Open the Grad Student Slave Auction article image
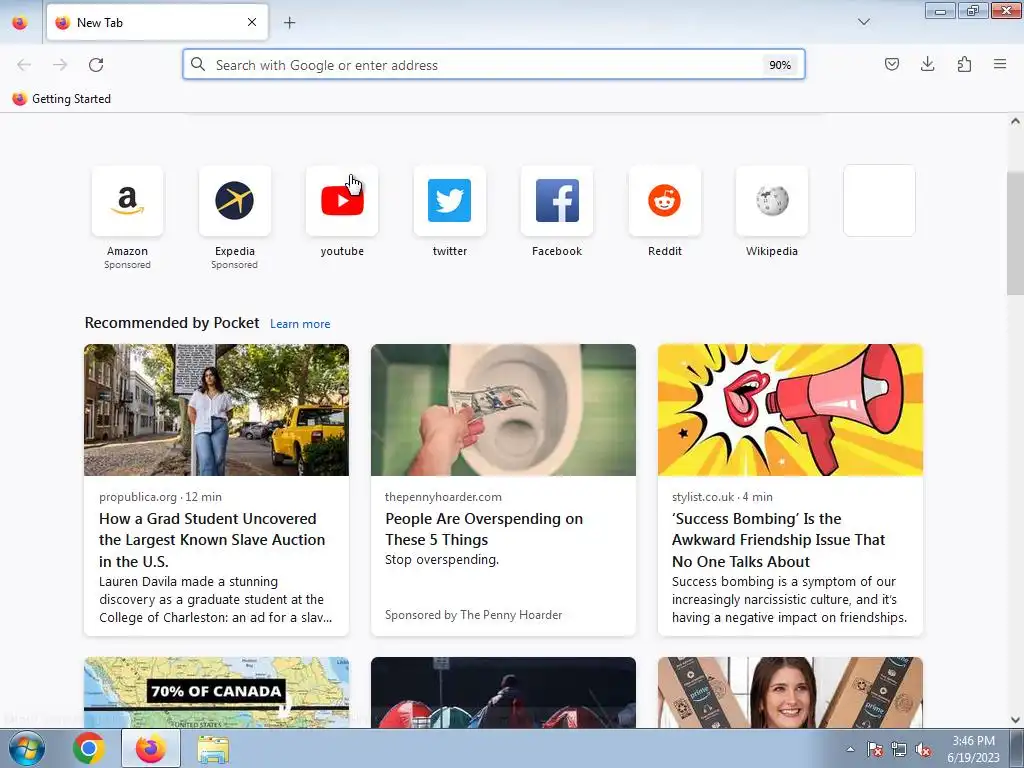Screen dimensions: 1024x768 coord(216,410)
